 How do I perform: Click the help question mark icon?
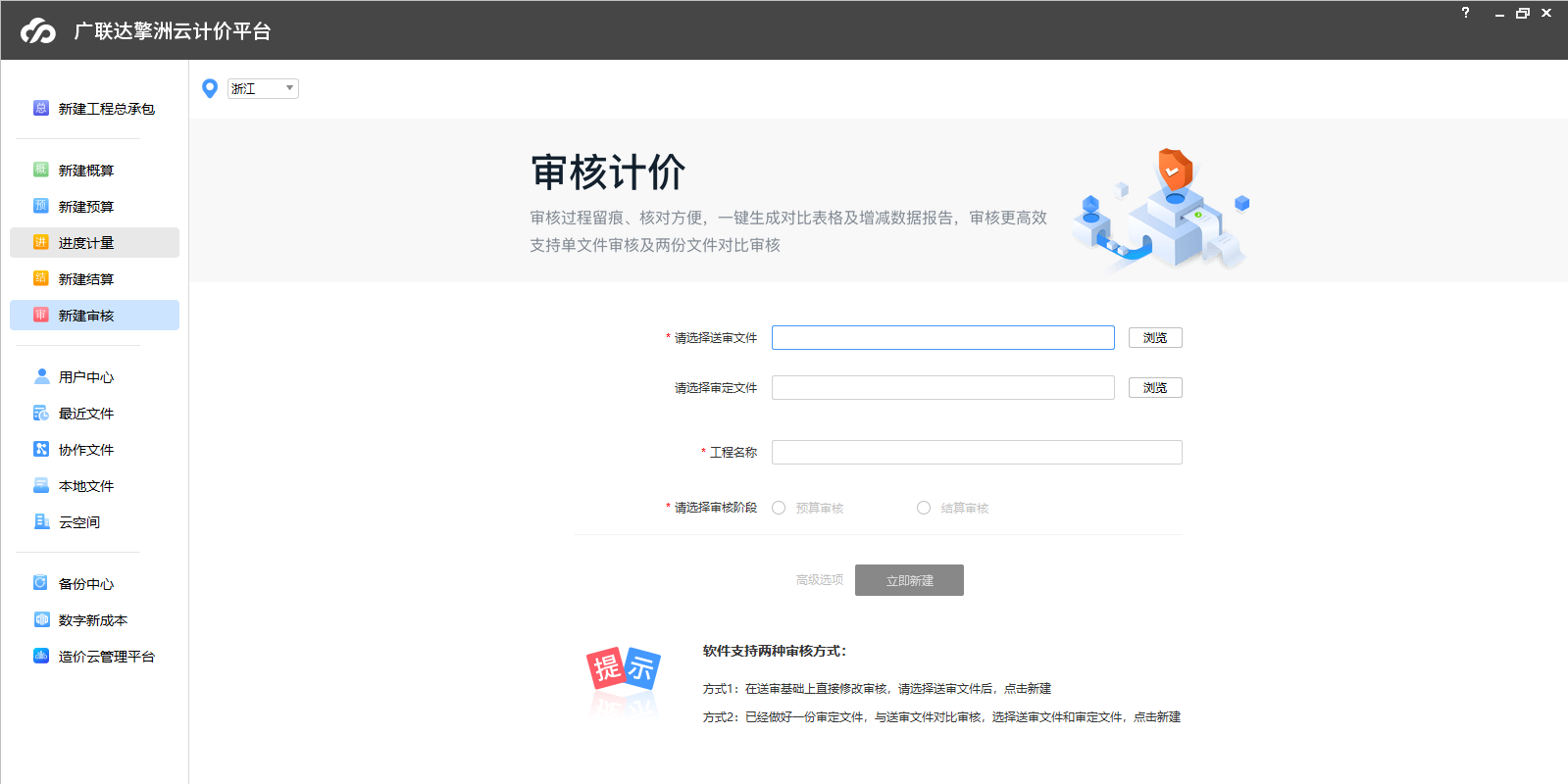[1465, 13]
